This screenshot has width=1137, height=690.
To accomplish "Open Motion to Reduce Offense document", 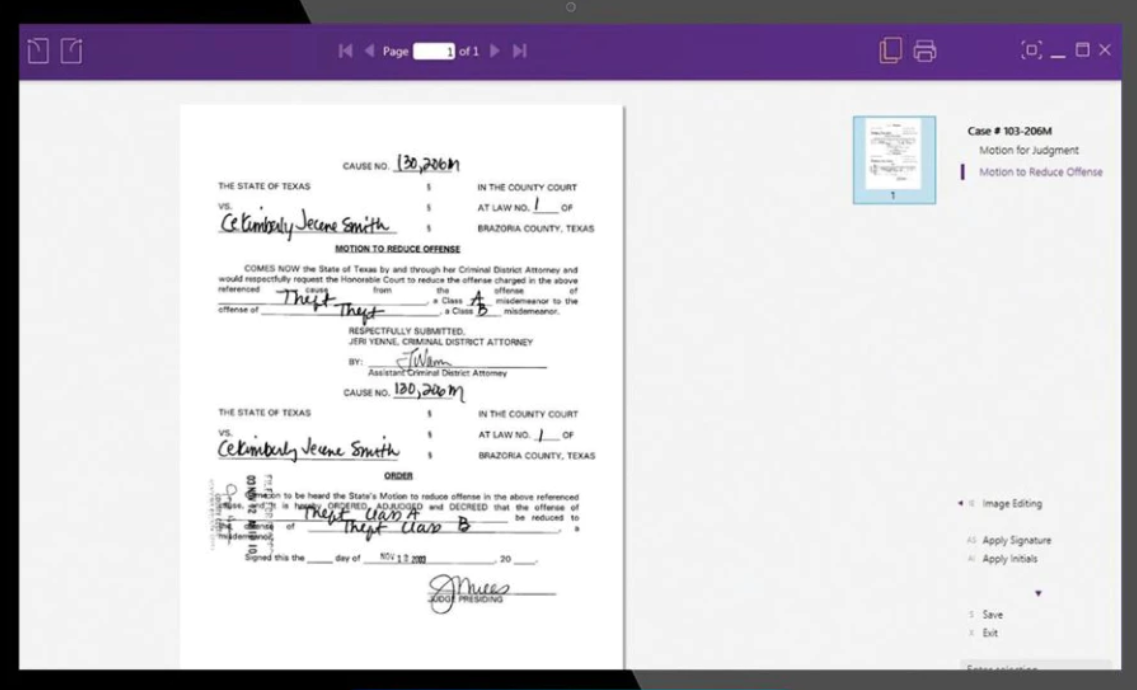I will click(x=1041, y=172).
